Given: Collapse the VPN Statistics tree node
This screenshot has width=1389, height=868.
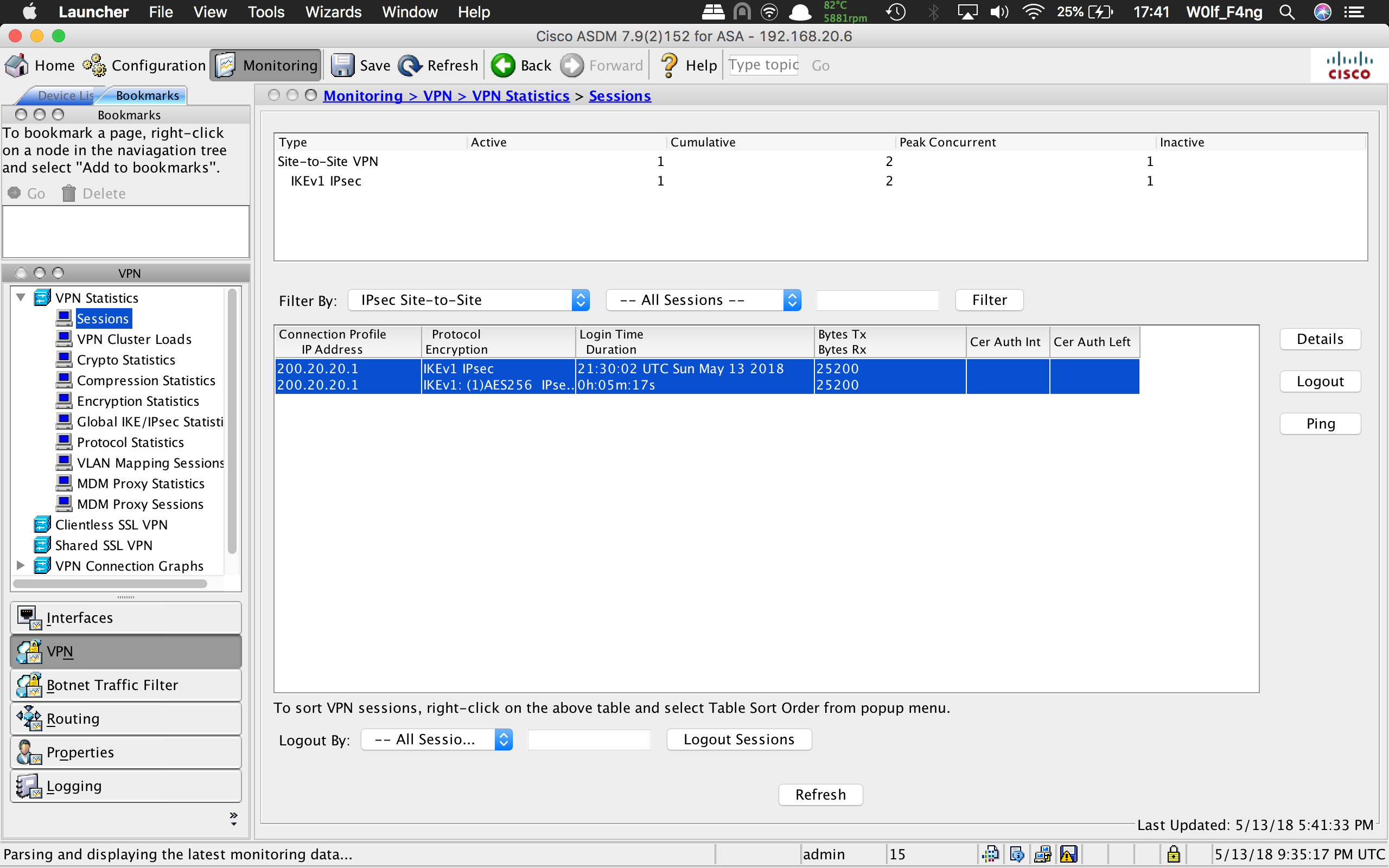Looking at the screenshot, I should coord(21,297).
